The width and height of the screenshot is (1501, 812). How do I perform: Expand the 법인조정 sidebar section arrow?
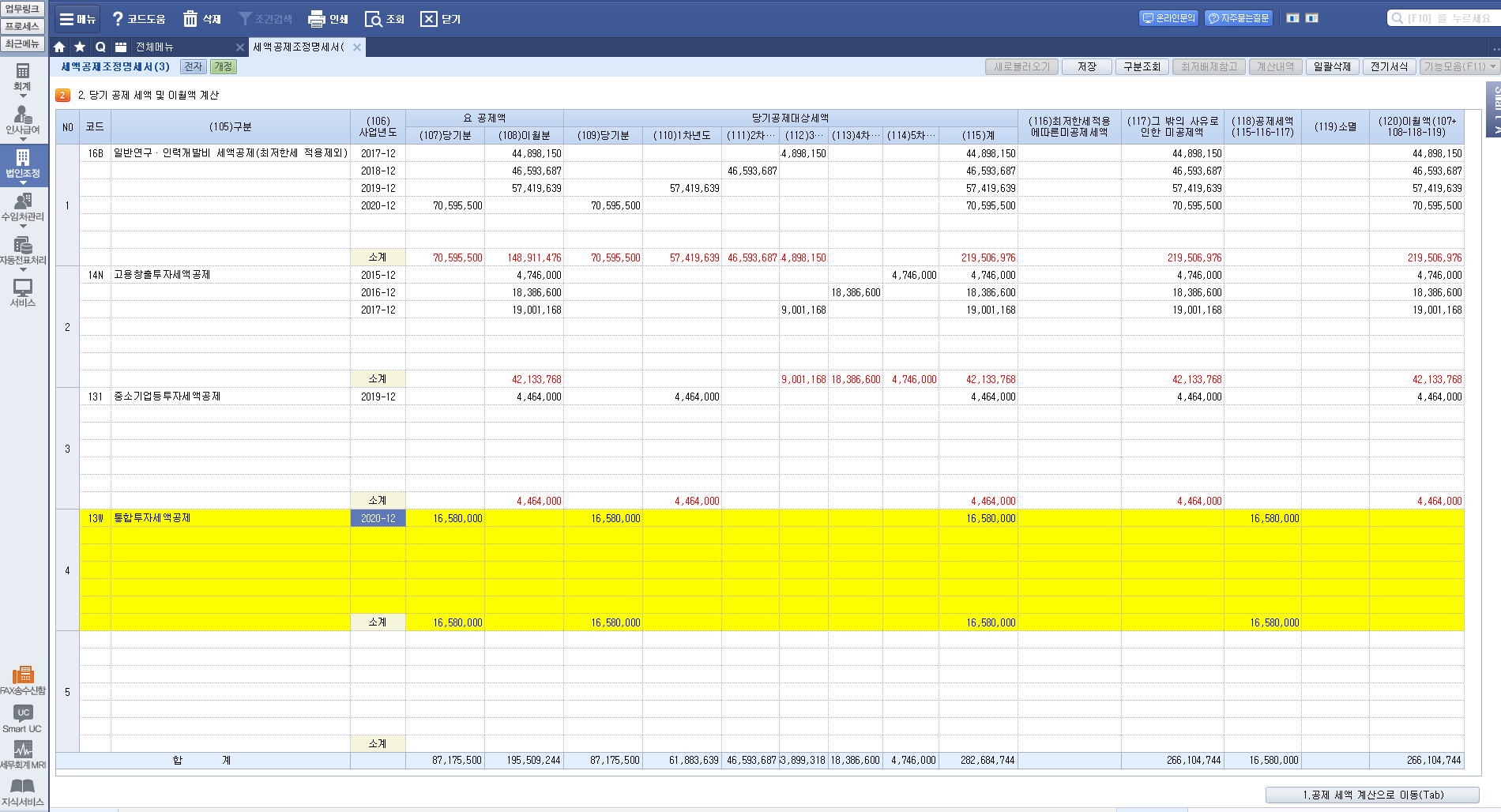click(x=23, y=183)
